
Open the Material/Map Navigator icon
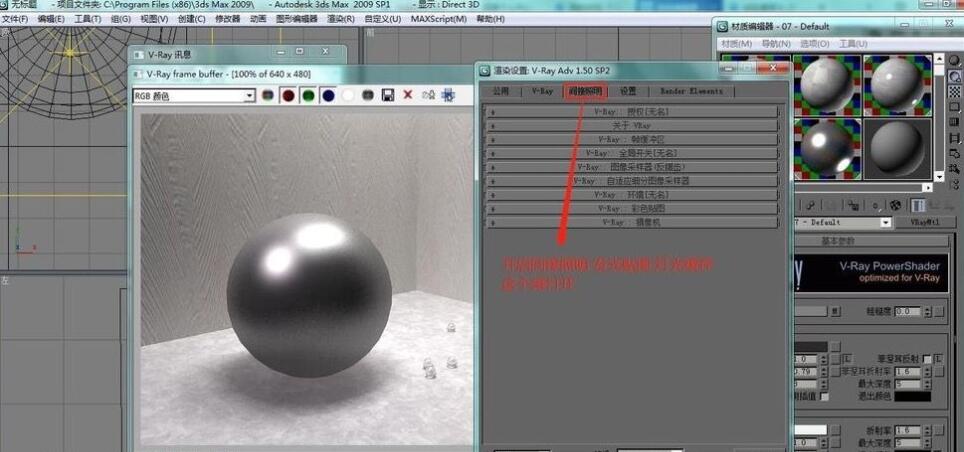[955, 184]
